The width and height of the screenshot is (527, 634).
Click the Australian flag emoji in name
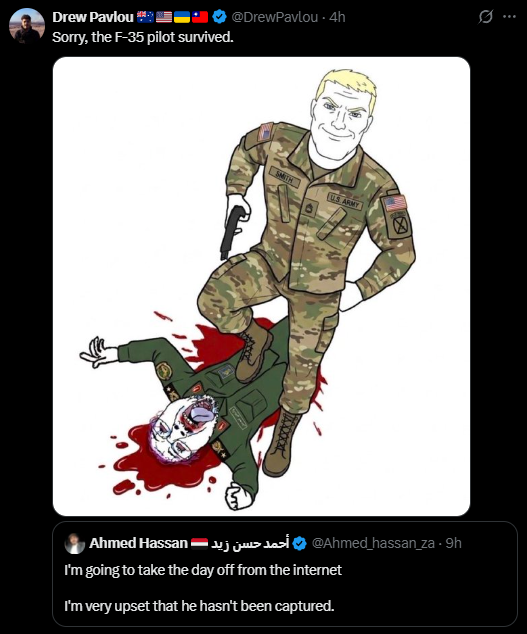click(x=145, y=17)
